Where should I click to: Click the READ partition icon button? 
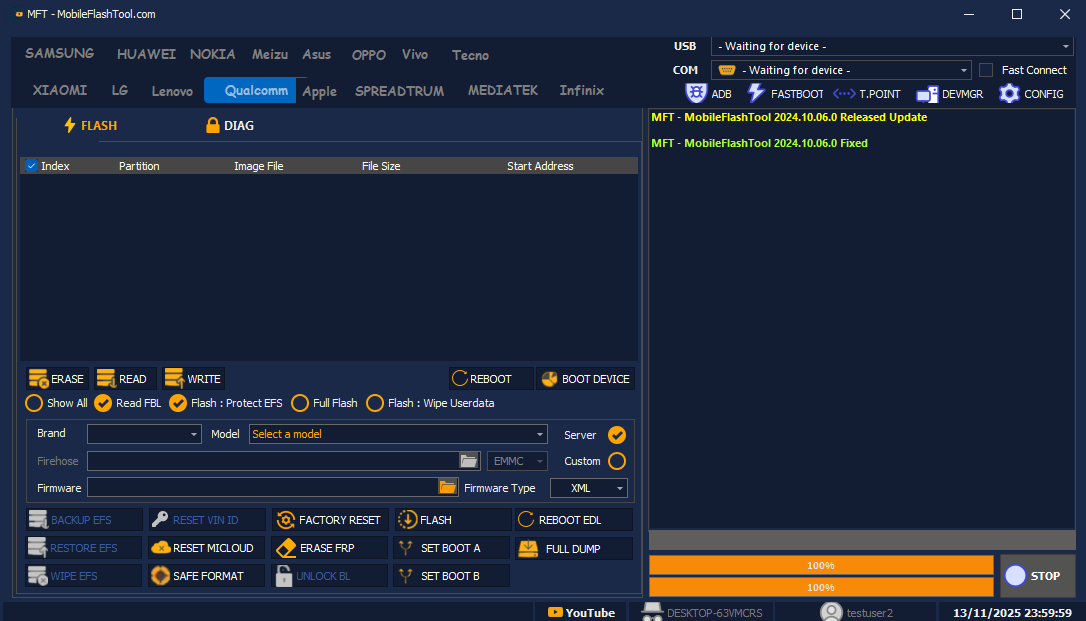point(125,379)
